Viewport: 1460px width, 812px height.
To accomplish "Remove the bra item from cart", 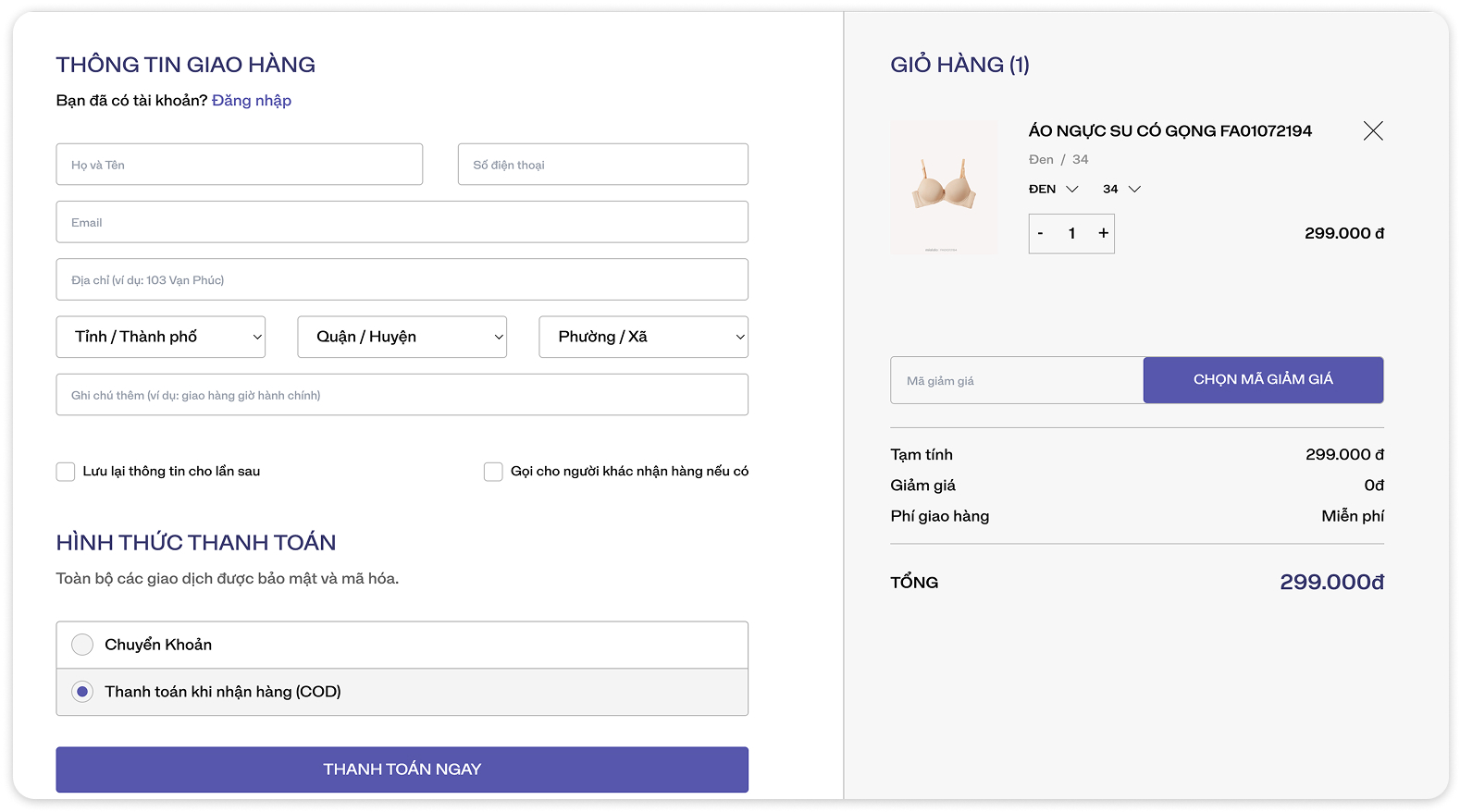I will 1372,131.
